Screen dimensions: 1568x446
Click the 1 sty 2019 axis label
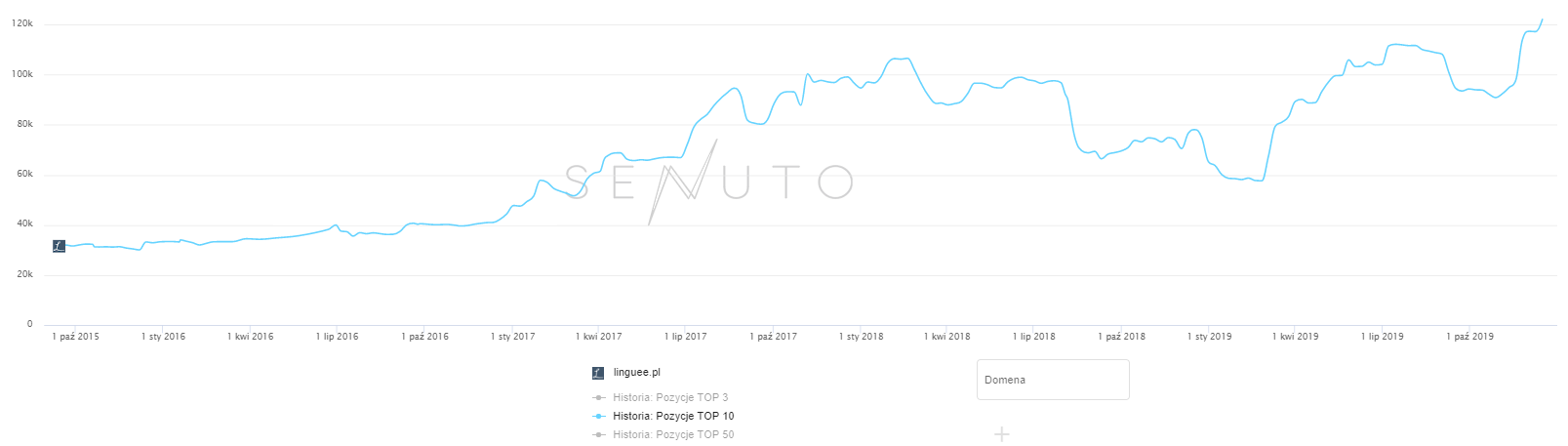pyautogui.click(x=1209, y=337)
